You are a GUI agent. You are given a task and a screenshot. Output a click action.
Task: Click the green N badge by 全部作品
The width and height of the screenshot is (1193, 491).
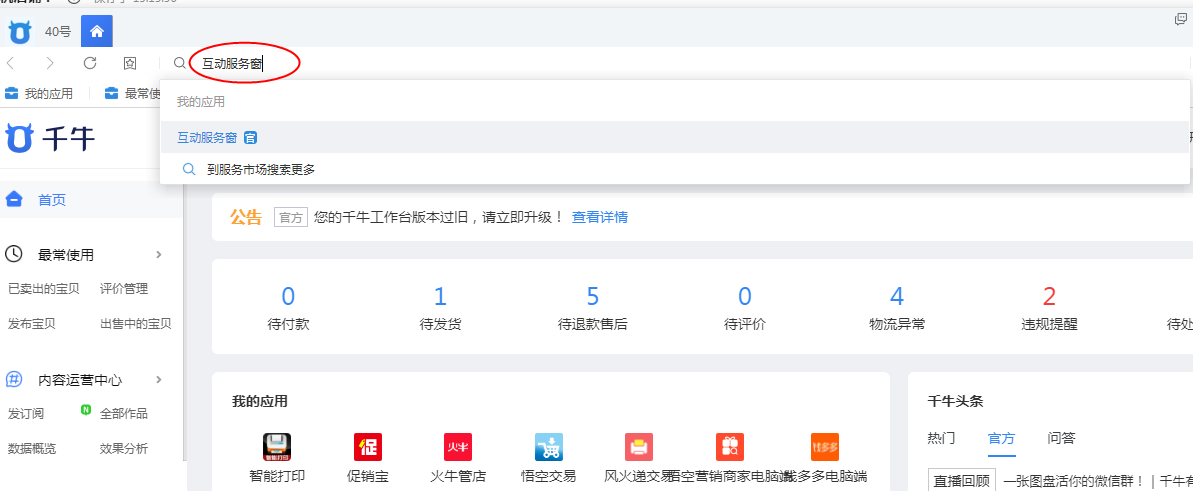tap(86, 410)
